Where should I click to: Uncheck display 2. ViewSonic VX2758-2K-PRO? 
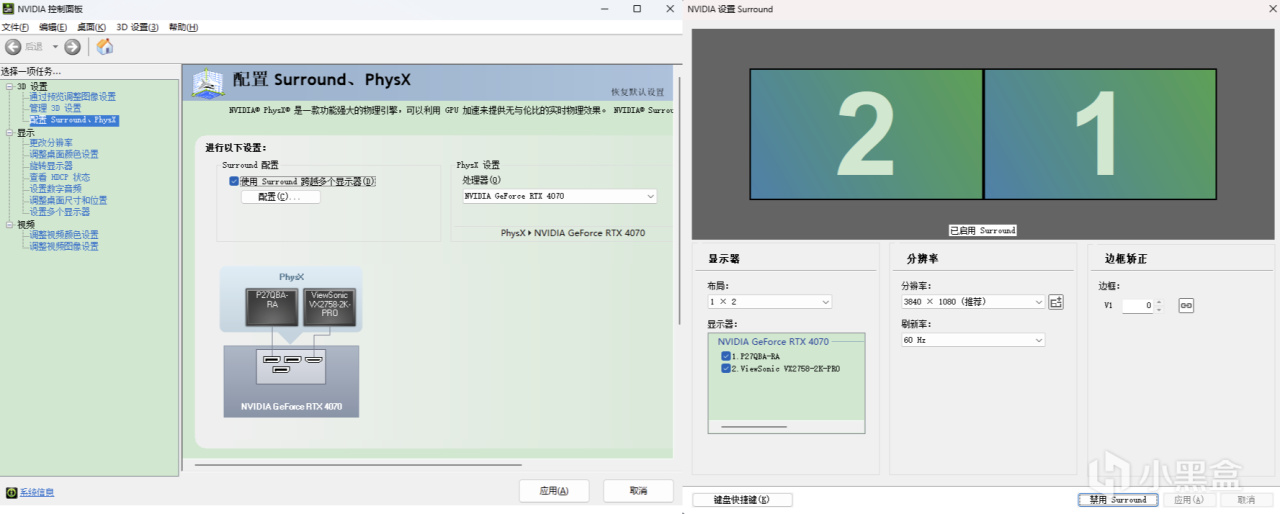point(725,368)
